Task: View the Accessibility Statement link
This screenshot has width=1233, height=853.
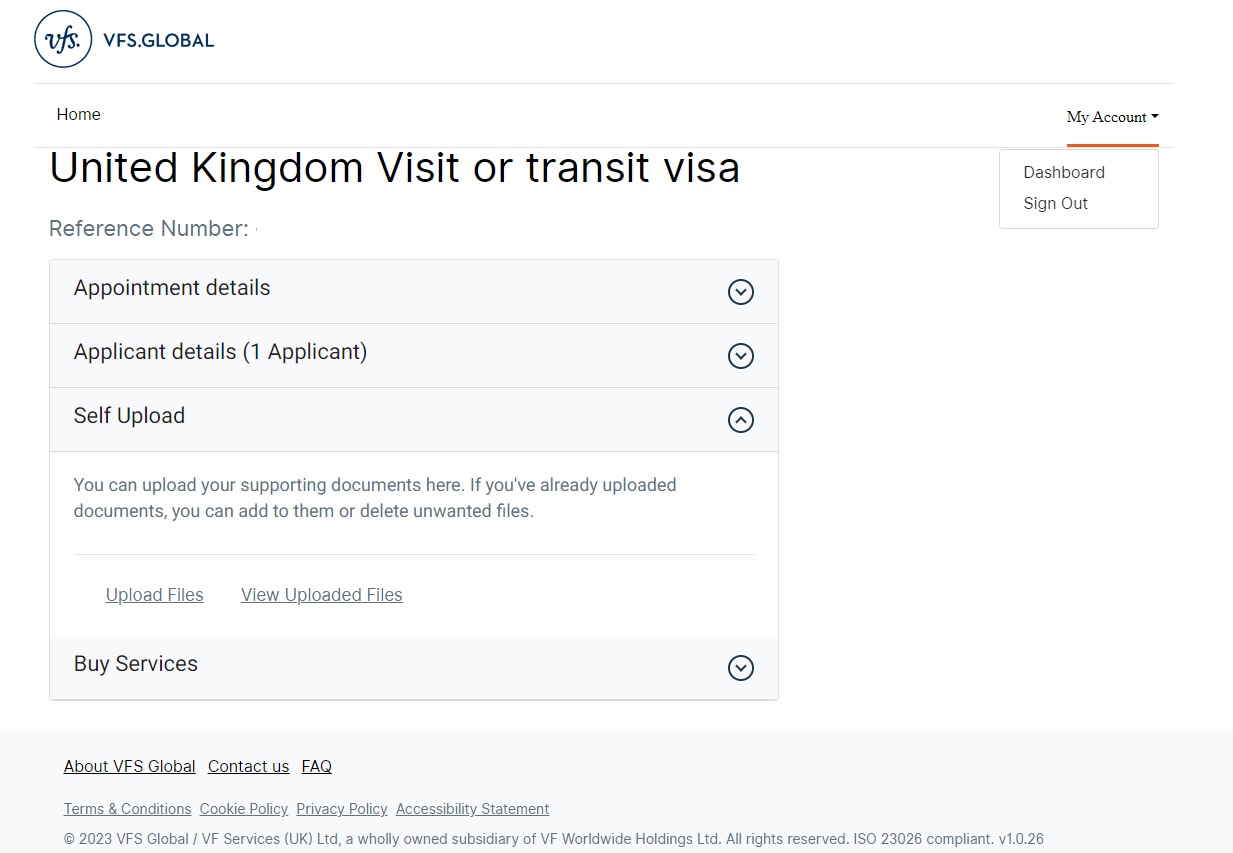Action: pos(472,809)
